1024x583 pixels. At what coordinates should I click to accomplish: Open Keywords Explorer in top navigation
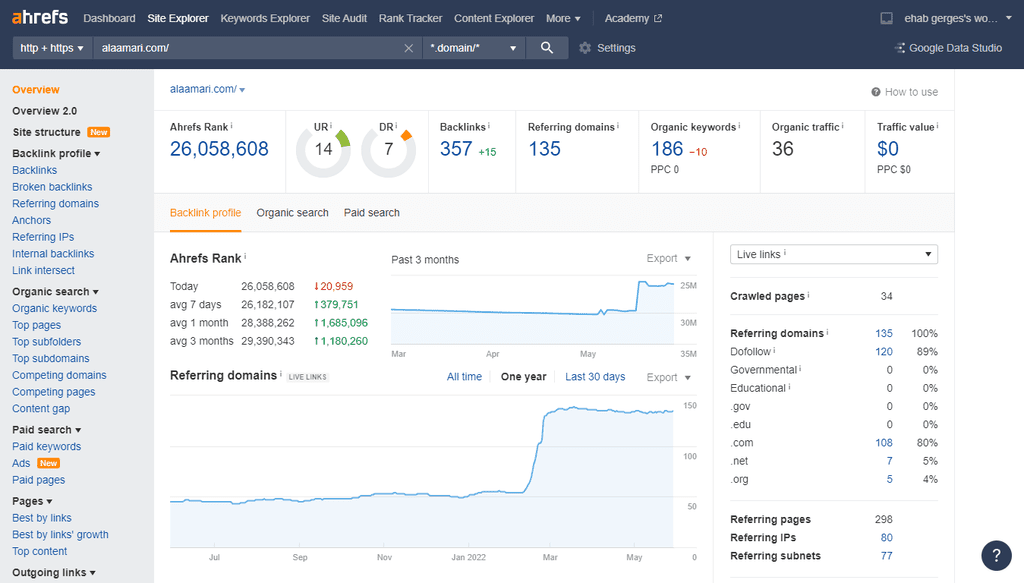coord(265,18)
